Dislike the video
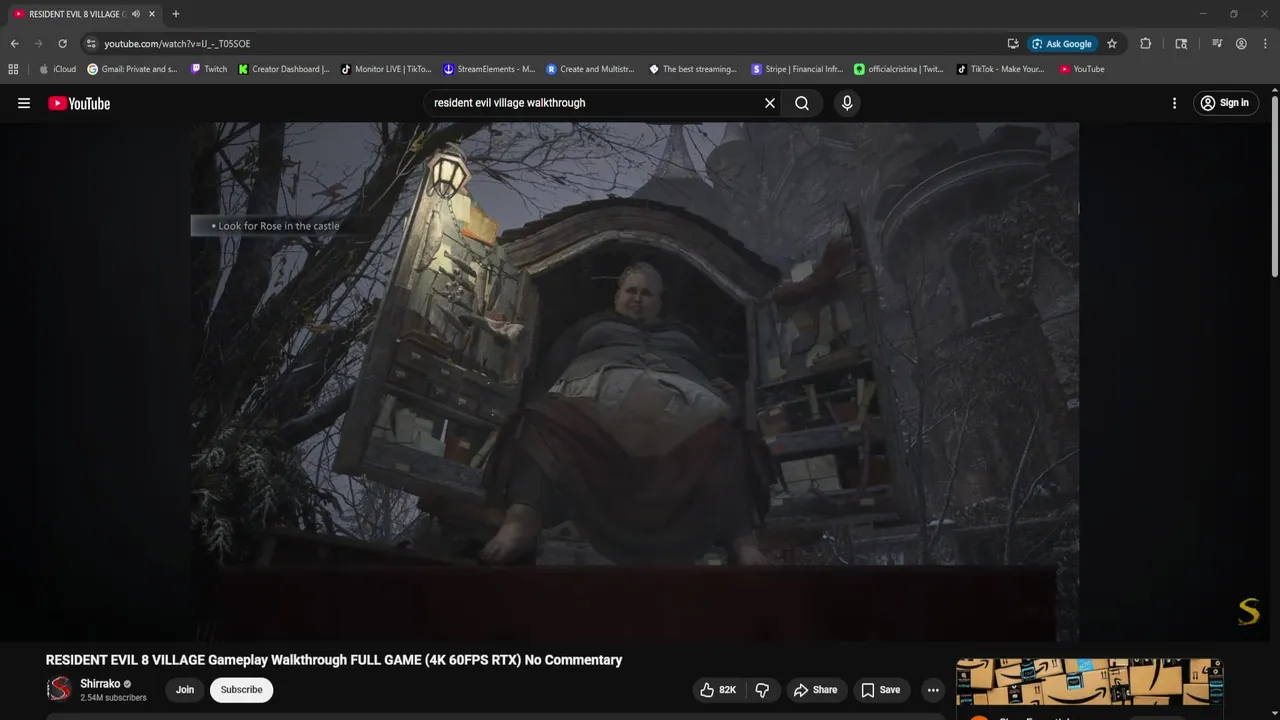The width and height of the screenshot is (1280, 720). tap(763, 690)
